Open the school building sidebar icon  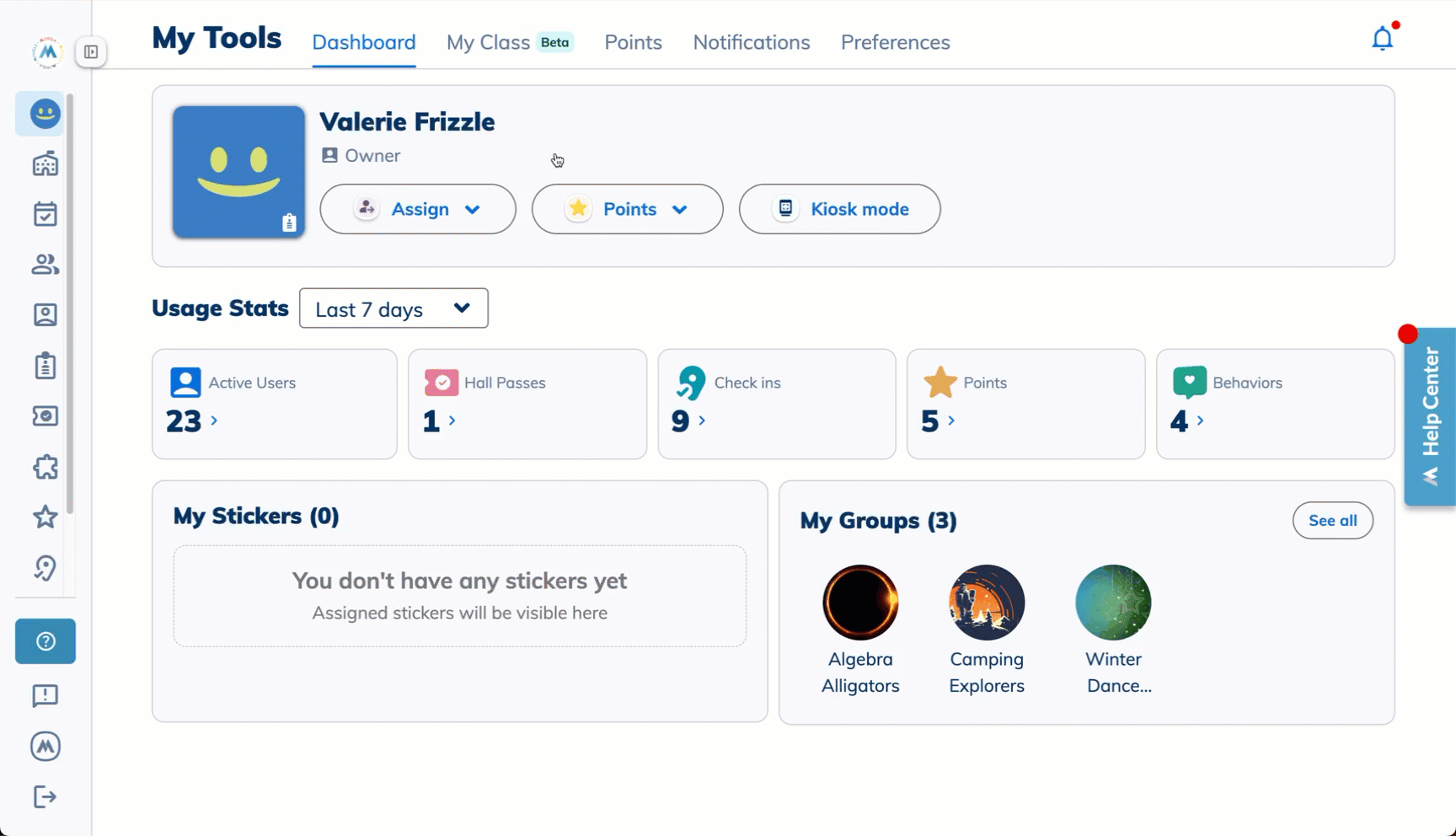[45, 163]
